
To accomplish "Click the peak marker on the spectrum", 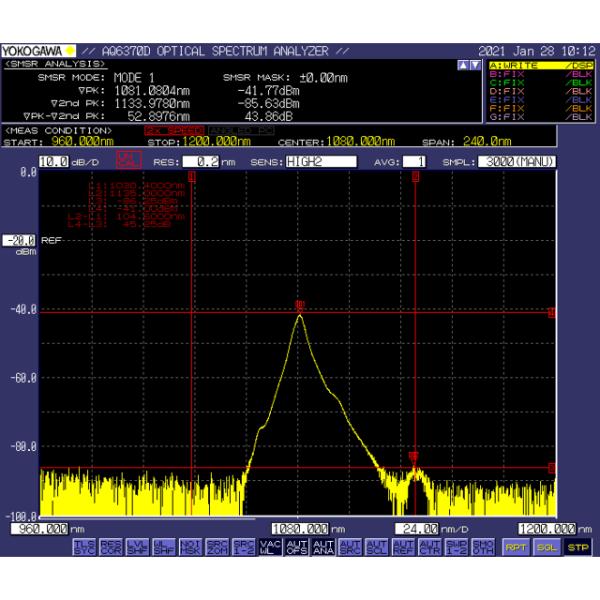I will coord(299,307).
